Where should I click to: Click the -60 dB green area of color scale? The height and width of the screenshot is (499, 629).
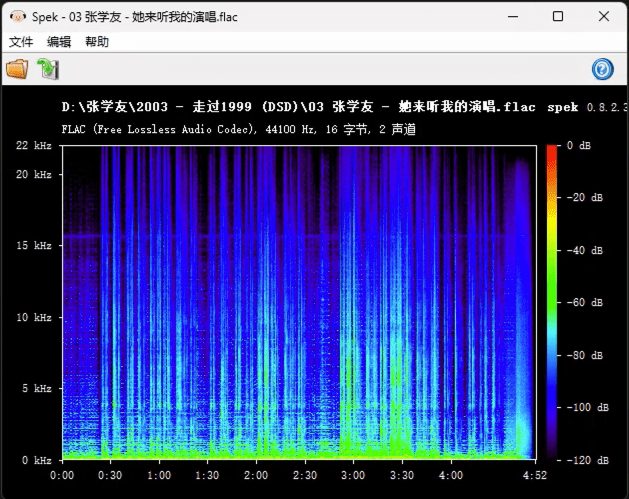552,302
